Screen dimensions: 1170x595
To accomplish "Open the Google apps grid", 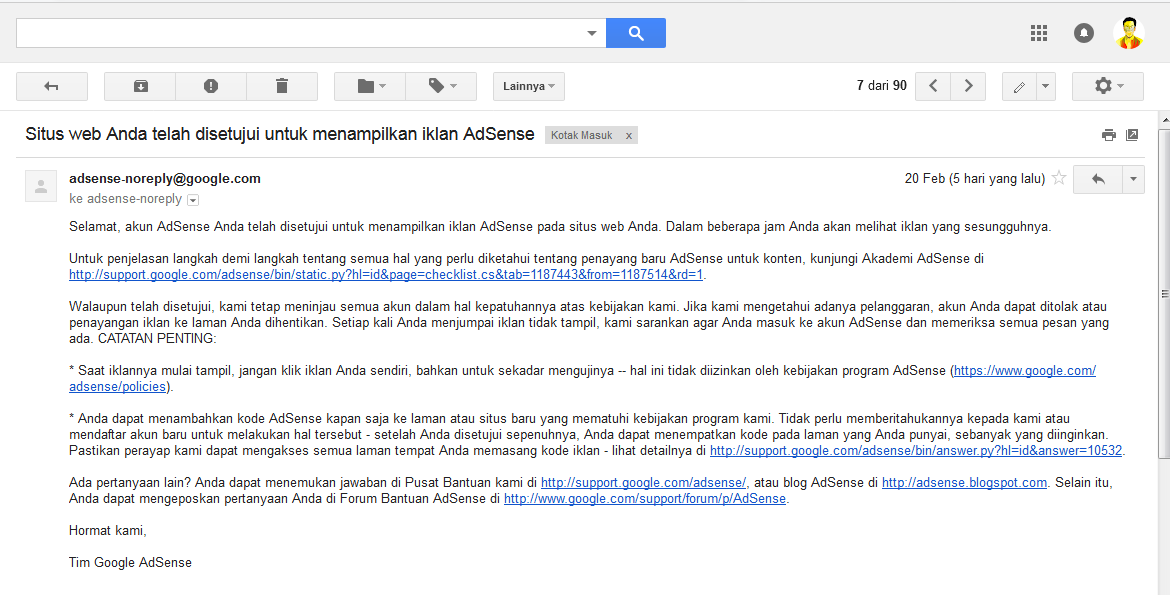I will click(x=1038, y=32).
